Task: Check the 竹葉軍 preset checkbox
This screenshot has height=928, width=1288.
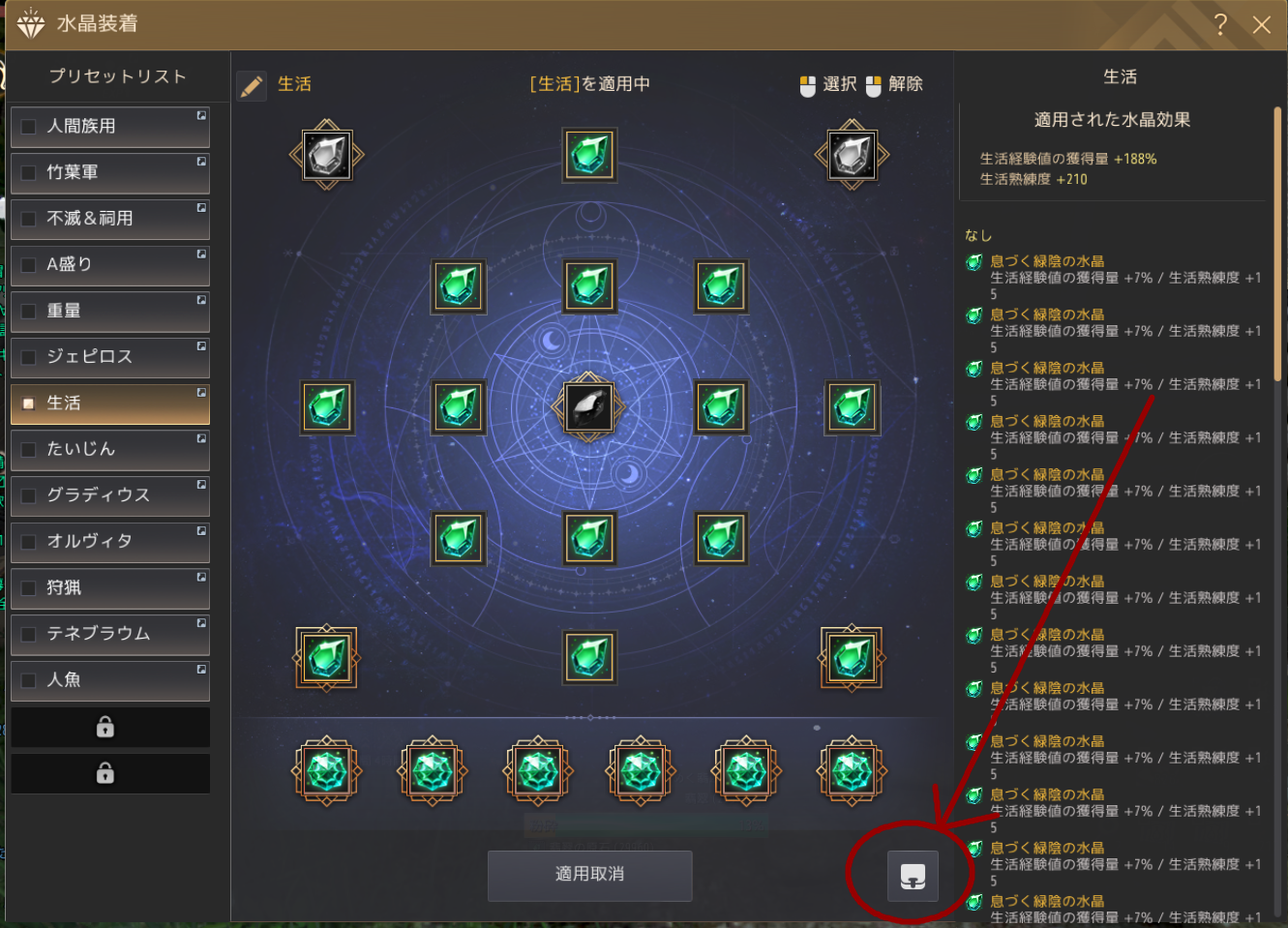Action: point(29,173)
